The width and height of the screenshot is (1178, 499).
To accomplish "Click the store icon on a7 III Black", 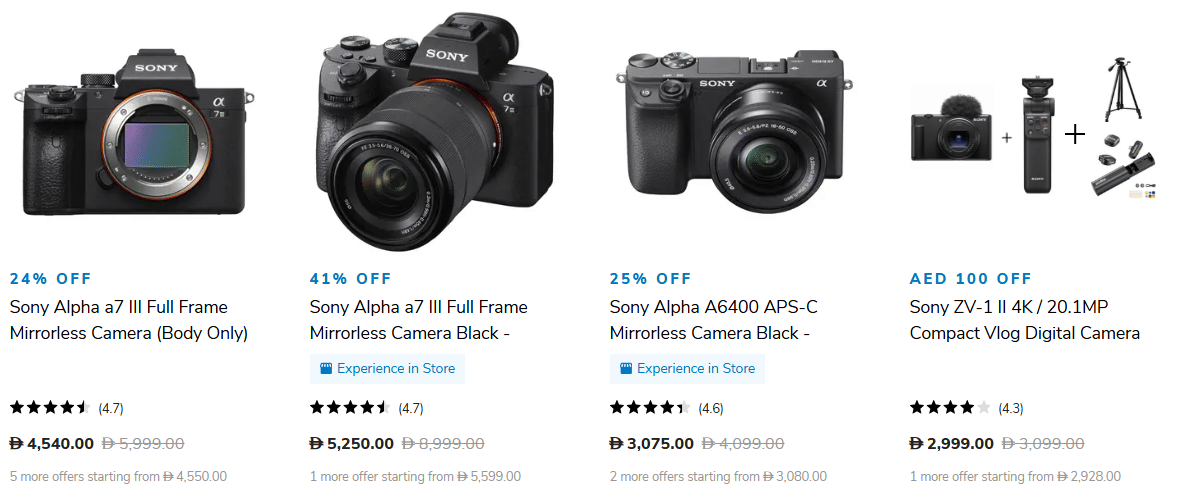I will tap(325, 368).
